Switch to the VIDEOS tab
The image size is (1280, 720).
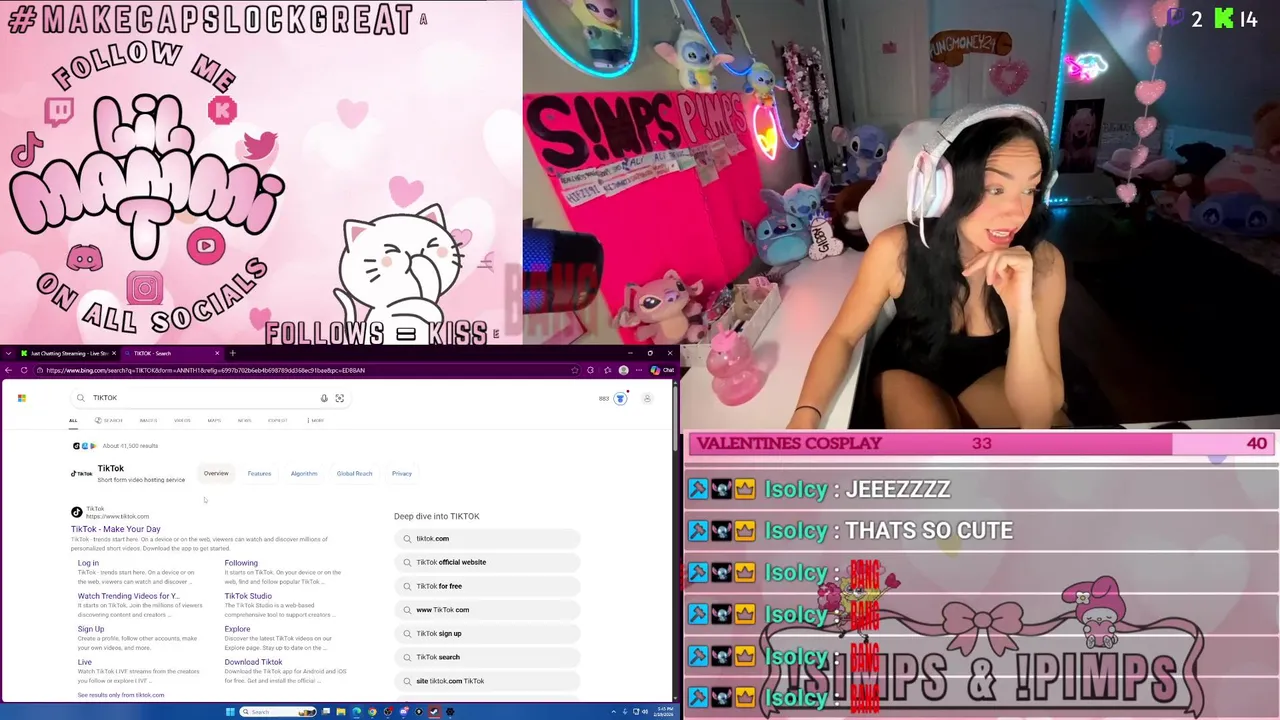182,420
